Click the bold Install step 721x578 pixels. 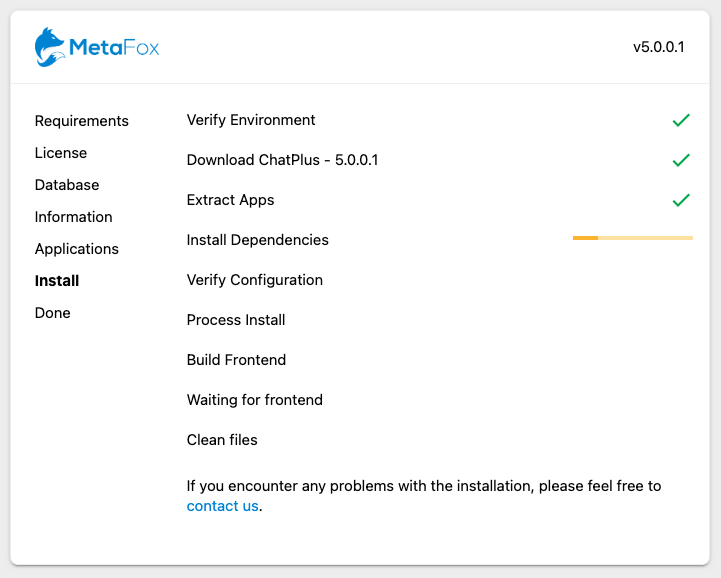[x=57, y=280]
